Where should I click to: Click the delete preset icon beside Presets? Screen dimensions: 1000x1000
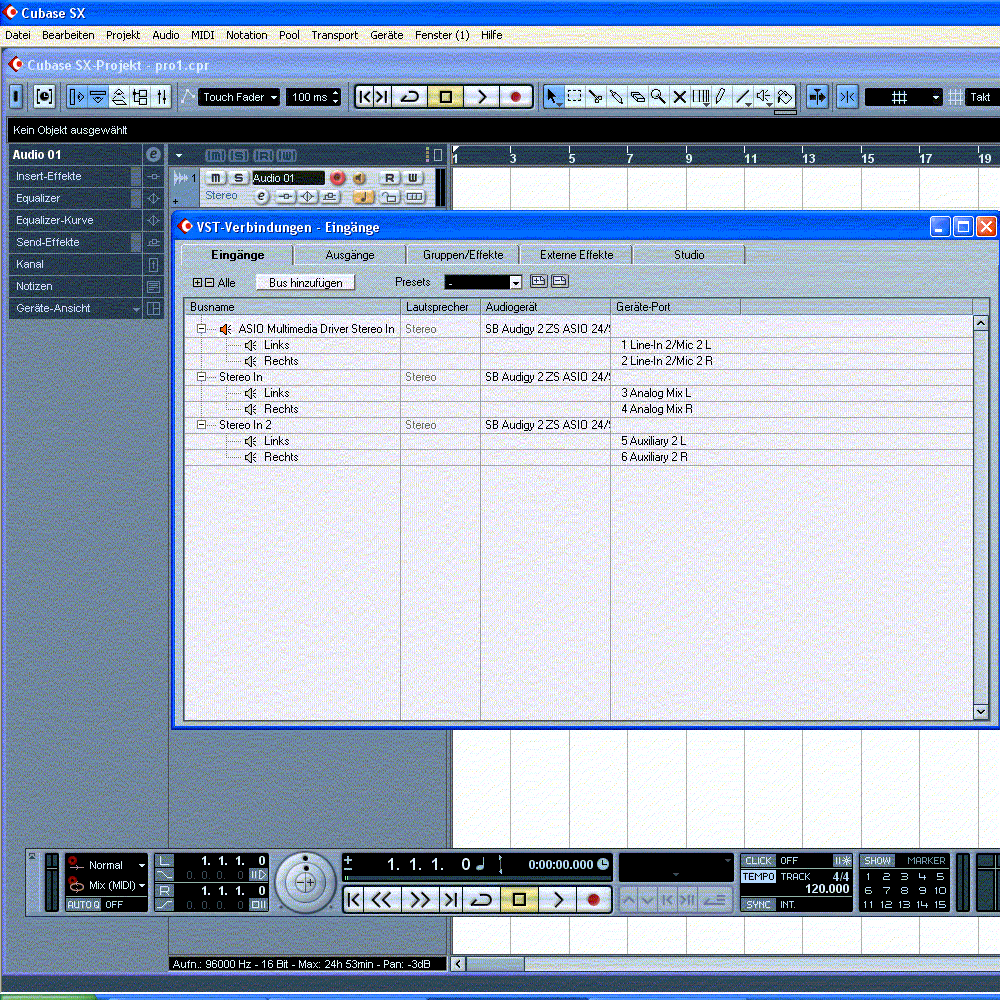(560, 281)
